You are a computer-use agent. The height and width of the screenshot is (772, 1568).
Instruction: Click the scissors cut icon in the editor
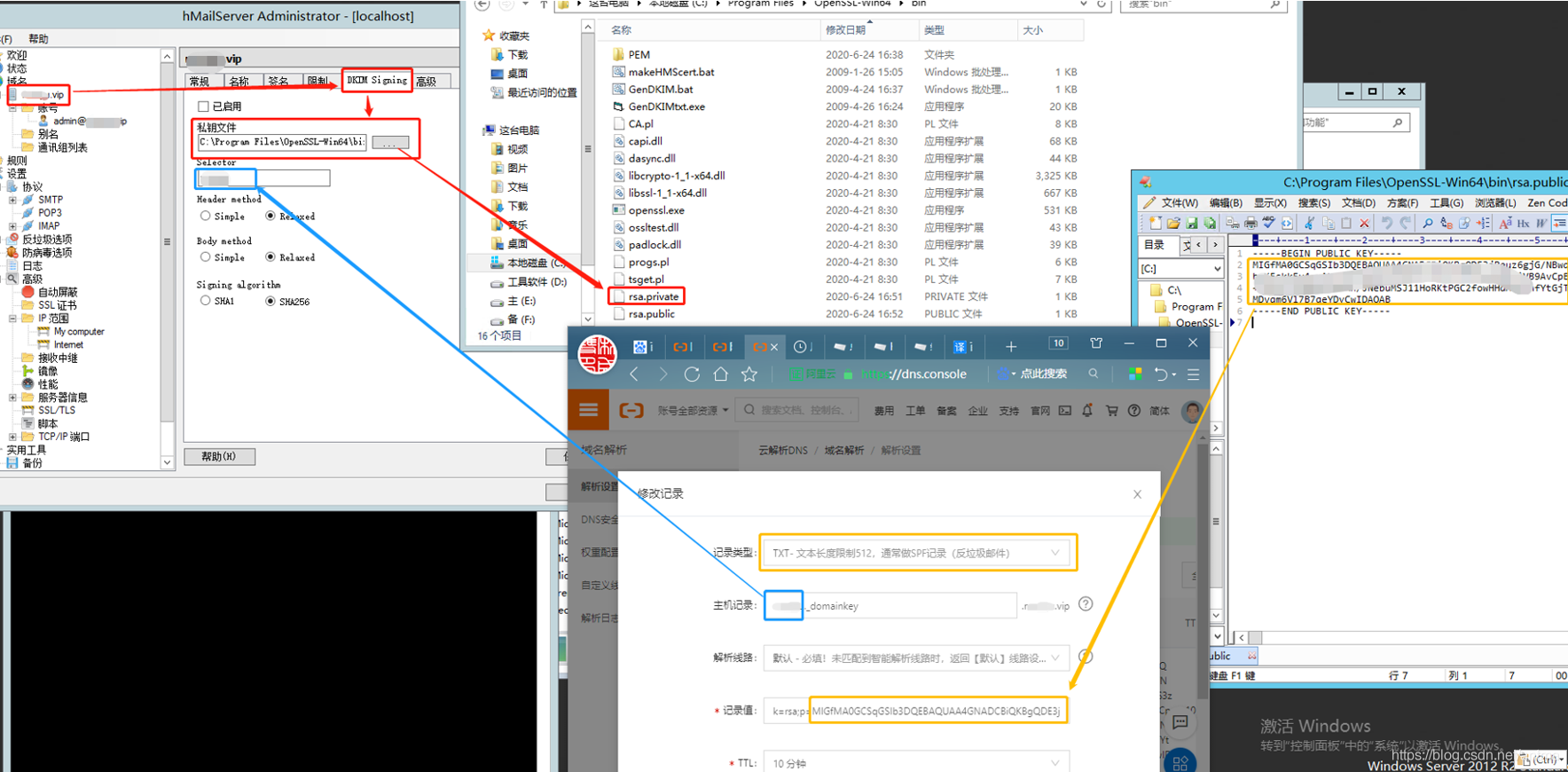click(1309, 224)
